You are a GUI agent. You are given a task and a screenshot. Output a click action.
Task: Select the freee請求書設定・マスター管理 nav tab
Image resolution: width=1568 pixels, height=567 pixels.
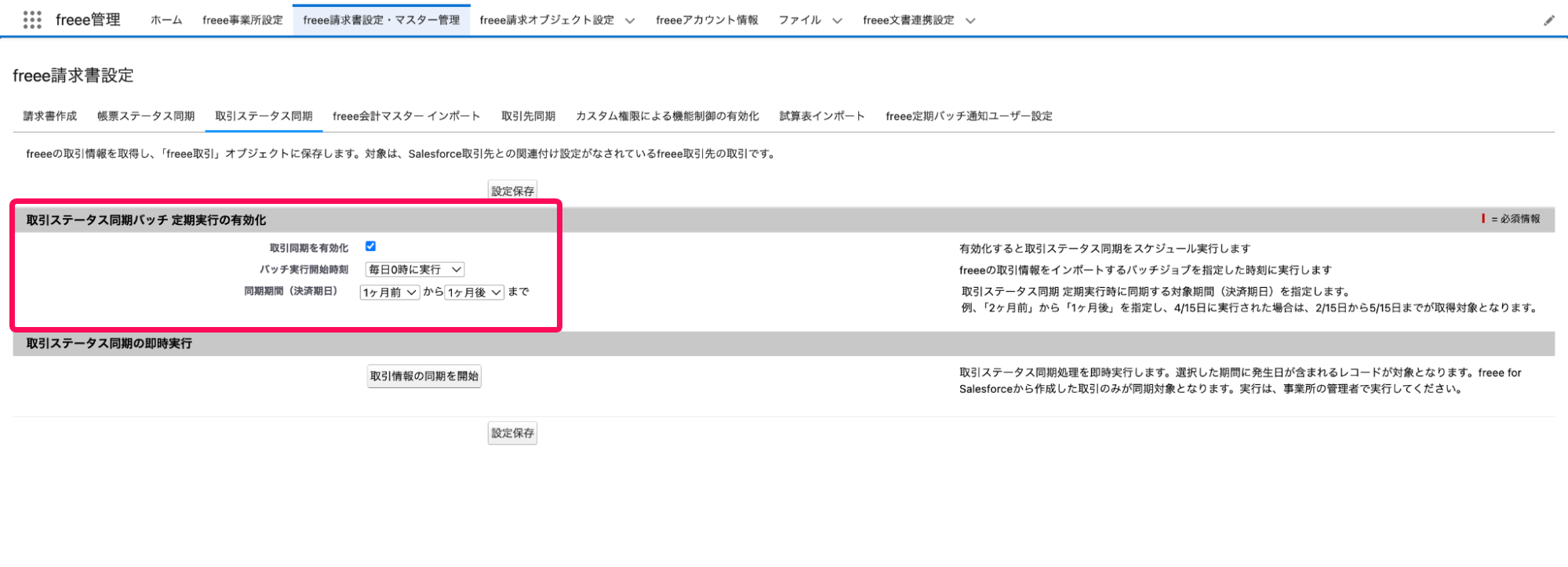point(381,20)
